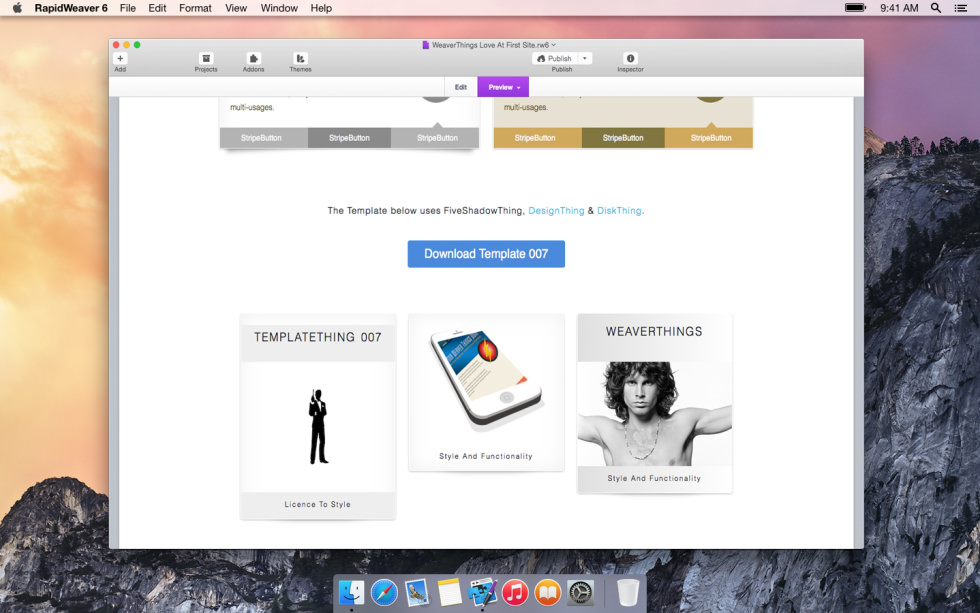Image resolution: width=980 pixels, height=613 pixels.
Task: Select the purple Preview tab
Action: (503, 87)
